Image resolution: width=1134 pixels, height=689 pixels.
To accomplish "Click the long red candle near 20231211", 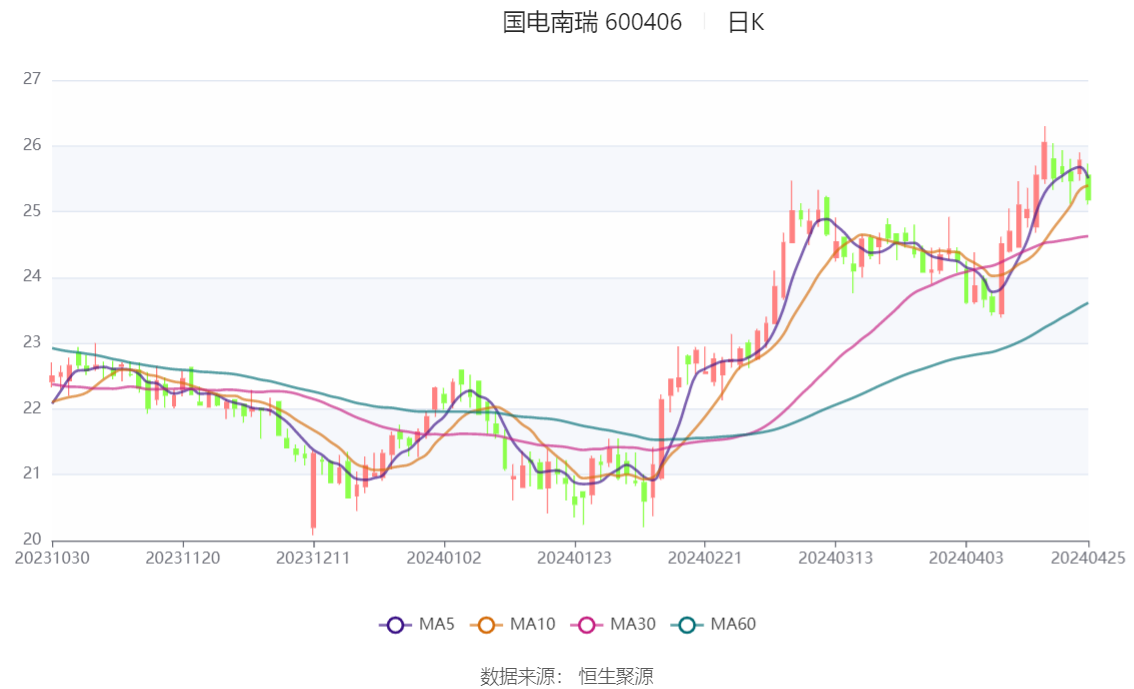I will click(313, 492).
